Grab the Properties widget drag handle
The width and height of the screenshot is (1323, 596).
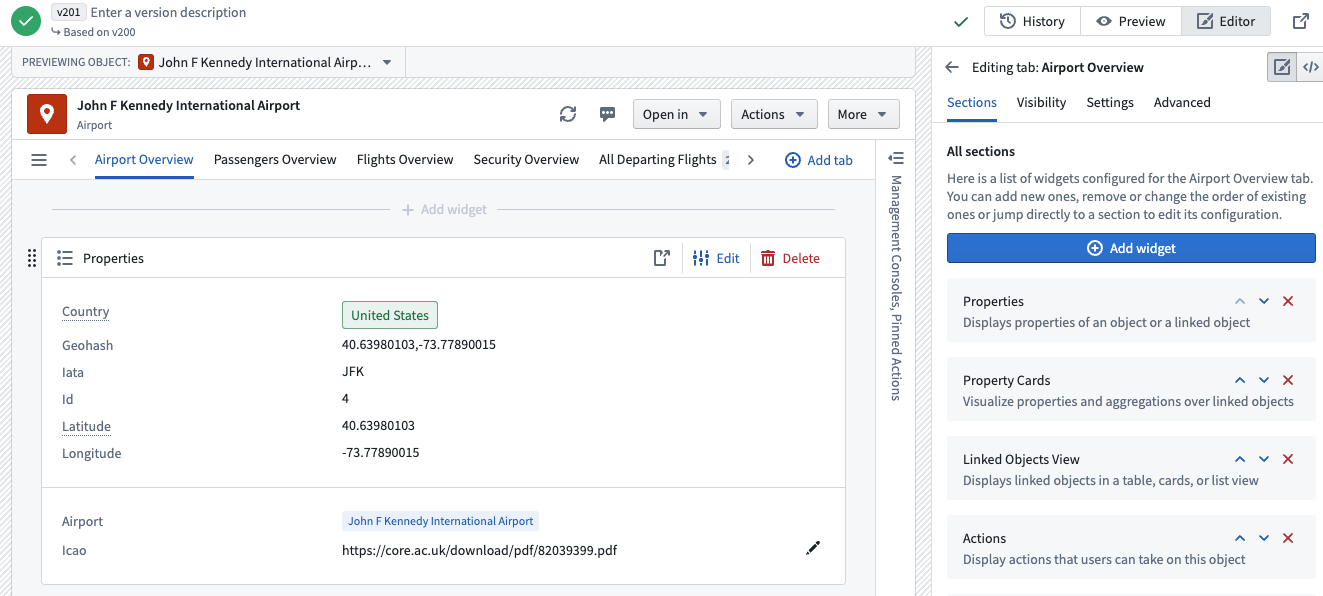click(x=31, y=258)
